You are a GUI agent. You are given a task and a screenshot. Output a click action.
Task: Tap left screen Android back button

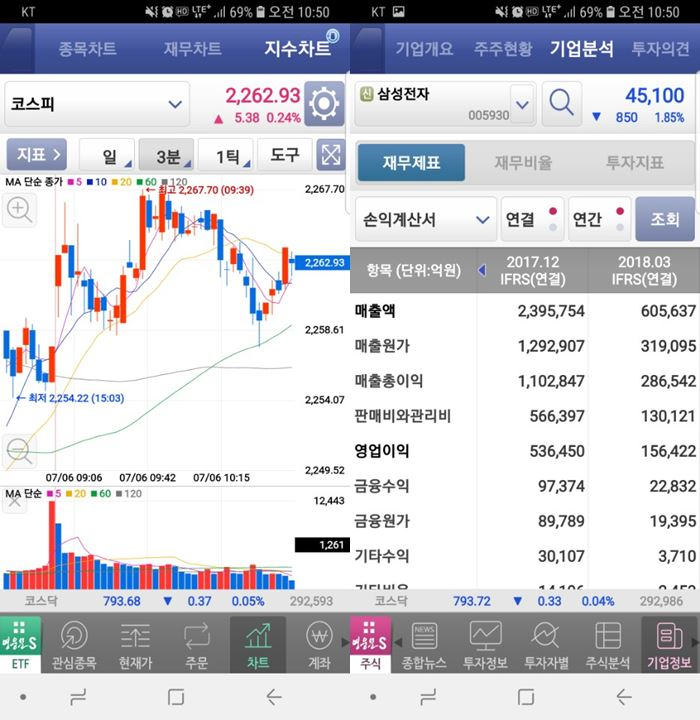[274, 697]
